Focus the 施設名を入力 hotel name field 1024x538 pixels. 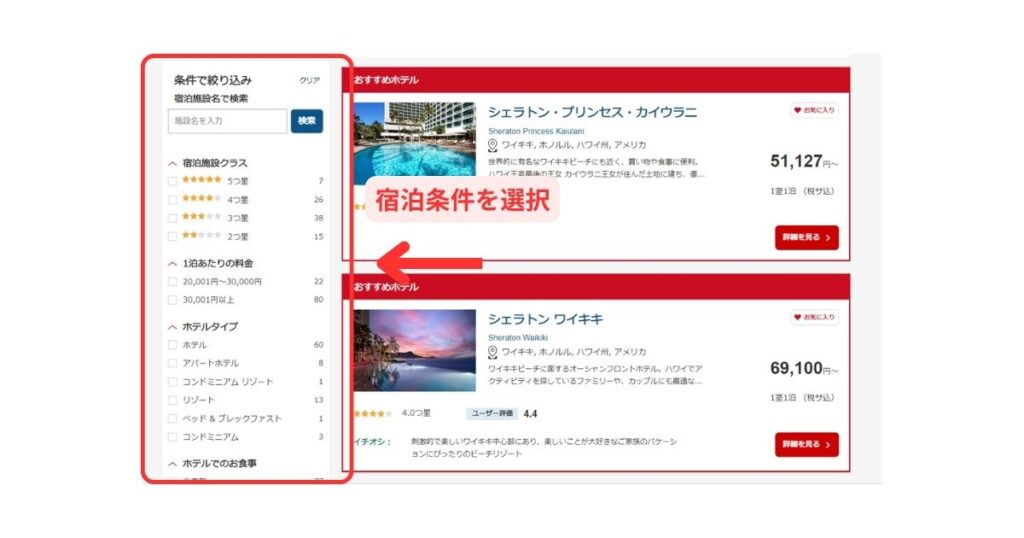[x=227, y=121]
